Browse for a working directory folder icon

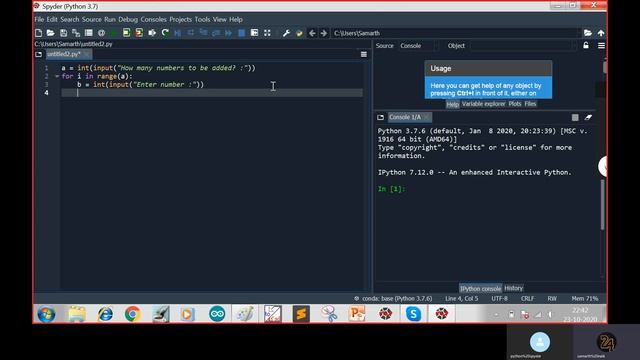(x=588, y=33)
